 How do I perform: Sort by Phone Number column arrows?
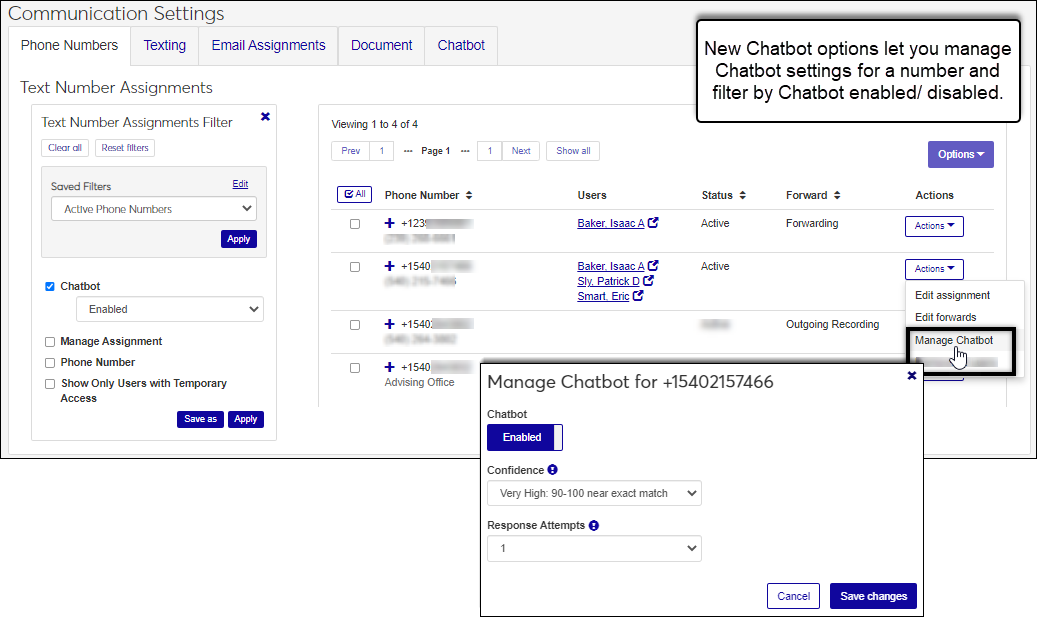click(x=469, y=195)
